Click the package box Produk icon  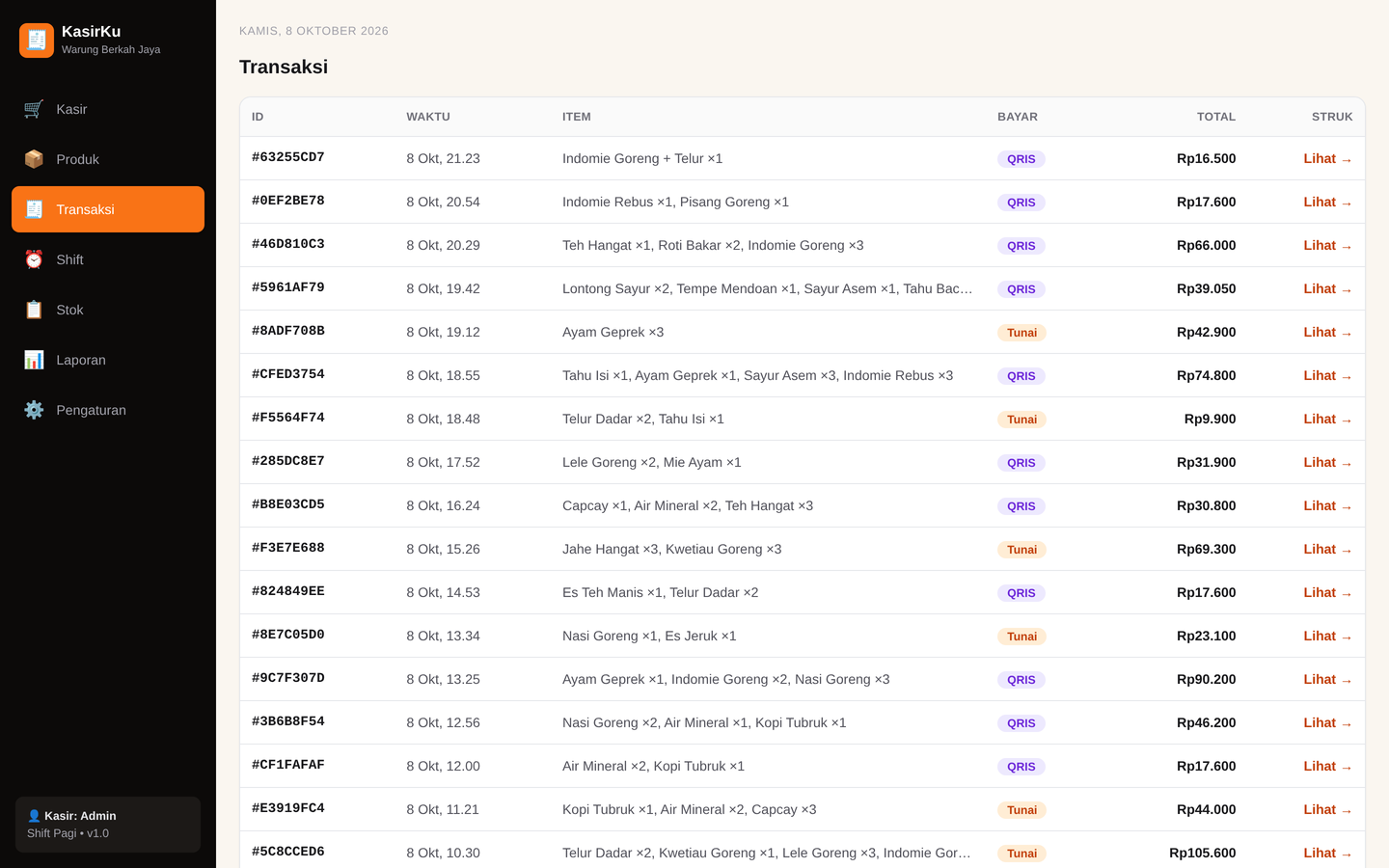coord(34,159)
